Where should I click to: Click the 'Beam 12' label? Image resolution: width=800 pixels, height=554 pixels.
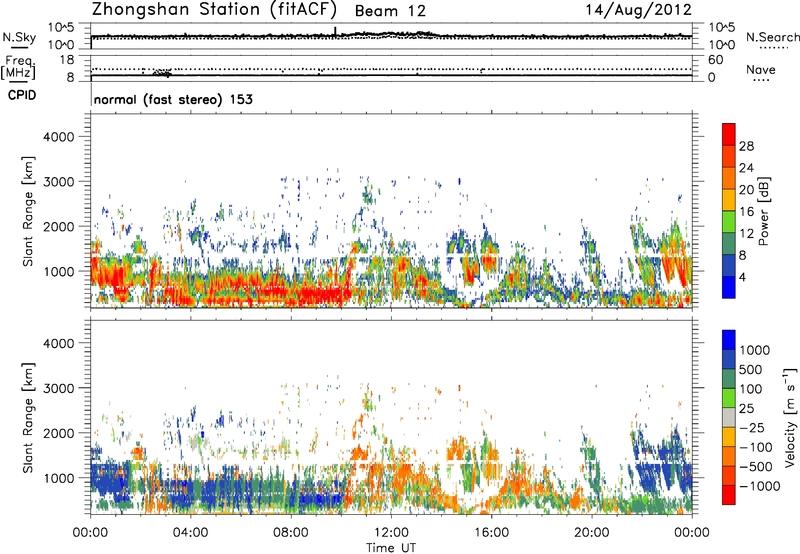coord(390,11)
